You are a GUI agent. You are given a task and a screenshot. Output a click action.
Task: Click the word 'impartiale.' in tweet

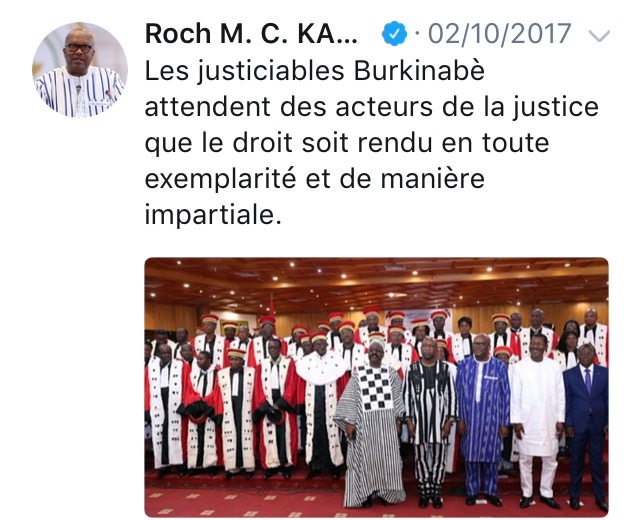pyautogui.click(x=213, y=215)
